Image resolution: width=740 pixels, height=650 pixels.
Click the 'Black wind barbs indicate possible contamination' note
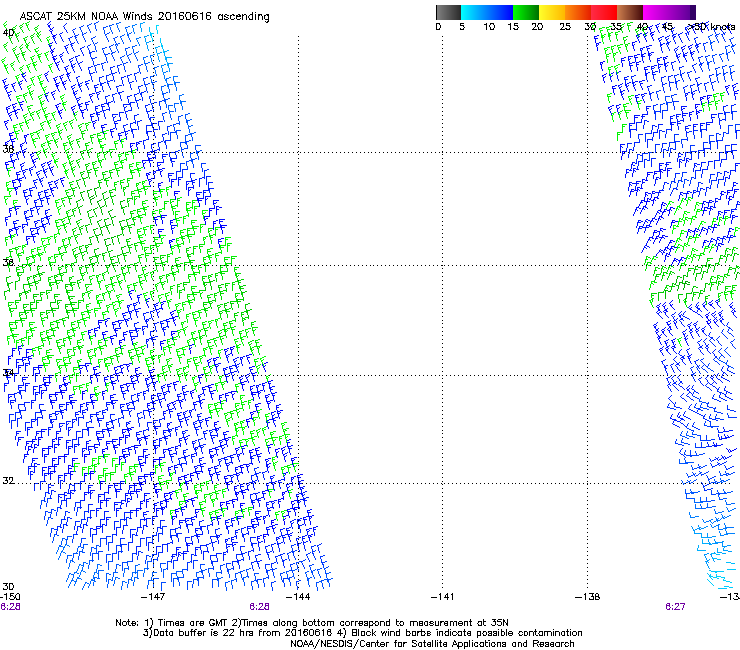467,633
